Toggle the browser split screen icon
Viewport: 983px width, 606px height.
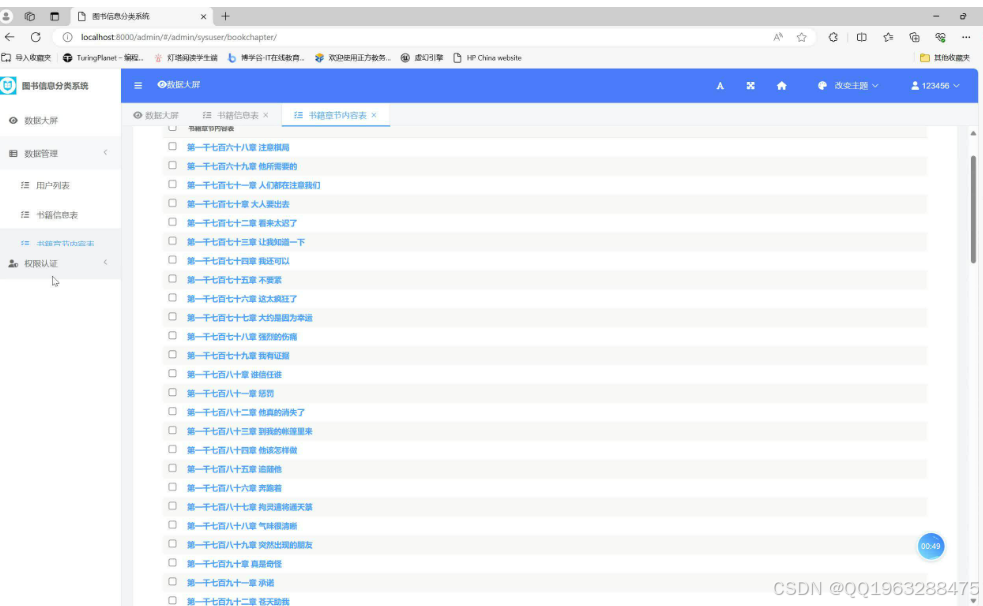coord(861,37)
